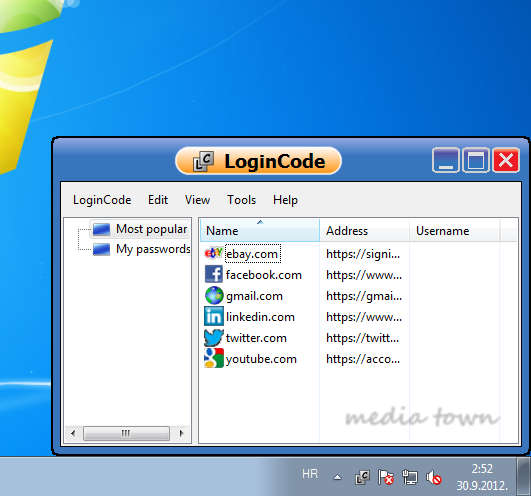Click the ebay.com logo icon
Image resolution: width=531 pixels, height=496 pixels.
[x=213, y=253]
